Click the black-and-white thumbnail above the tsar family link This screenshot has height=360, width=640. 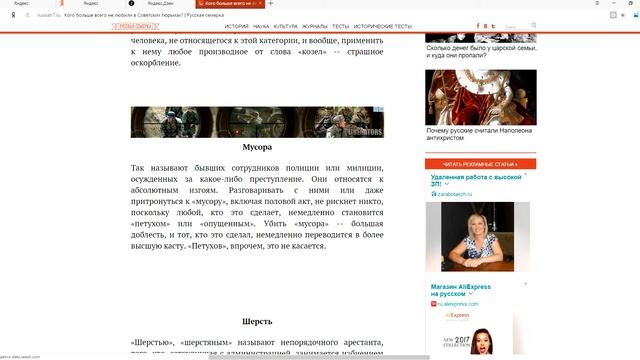point(481,38)
